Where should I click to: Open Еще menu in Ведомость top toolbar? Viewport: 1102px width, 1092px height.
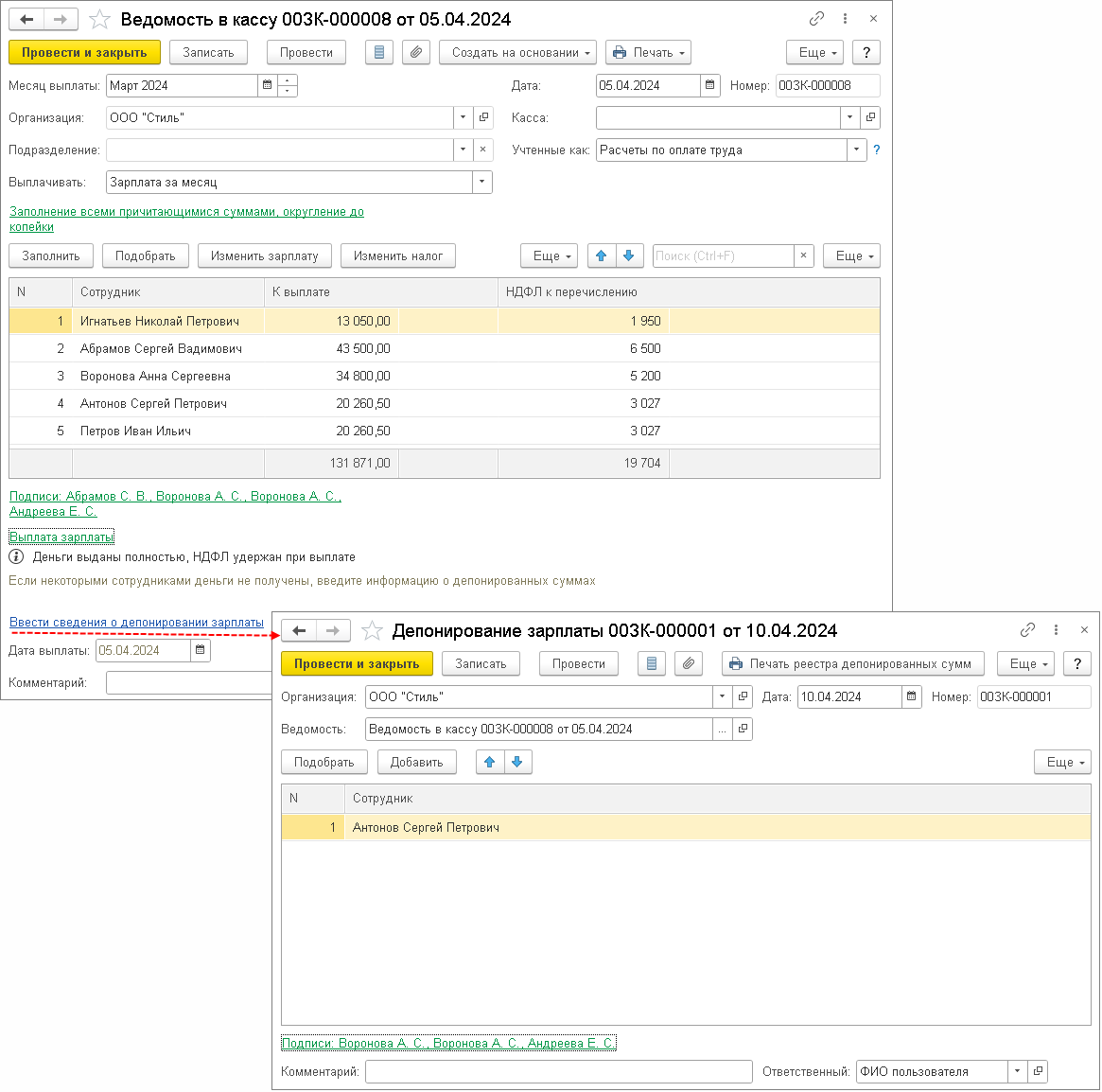[x=815, y=52]
